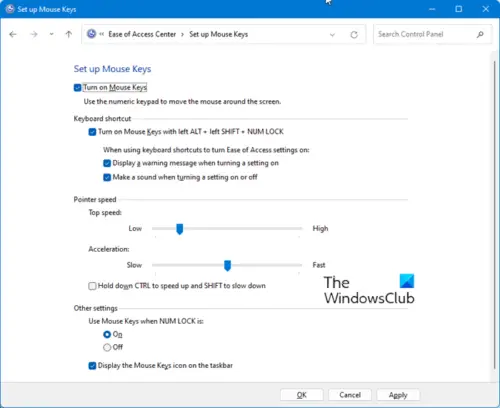Image resolution: width=500 pixels, height=408 pixels.
Task: Click the forward navigation arrow
Action: pos(34,34)
